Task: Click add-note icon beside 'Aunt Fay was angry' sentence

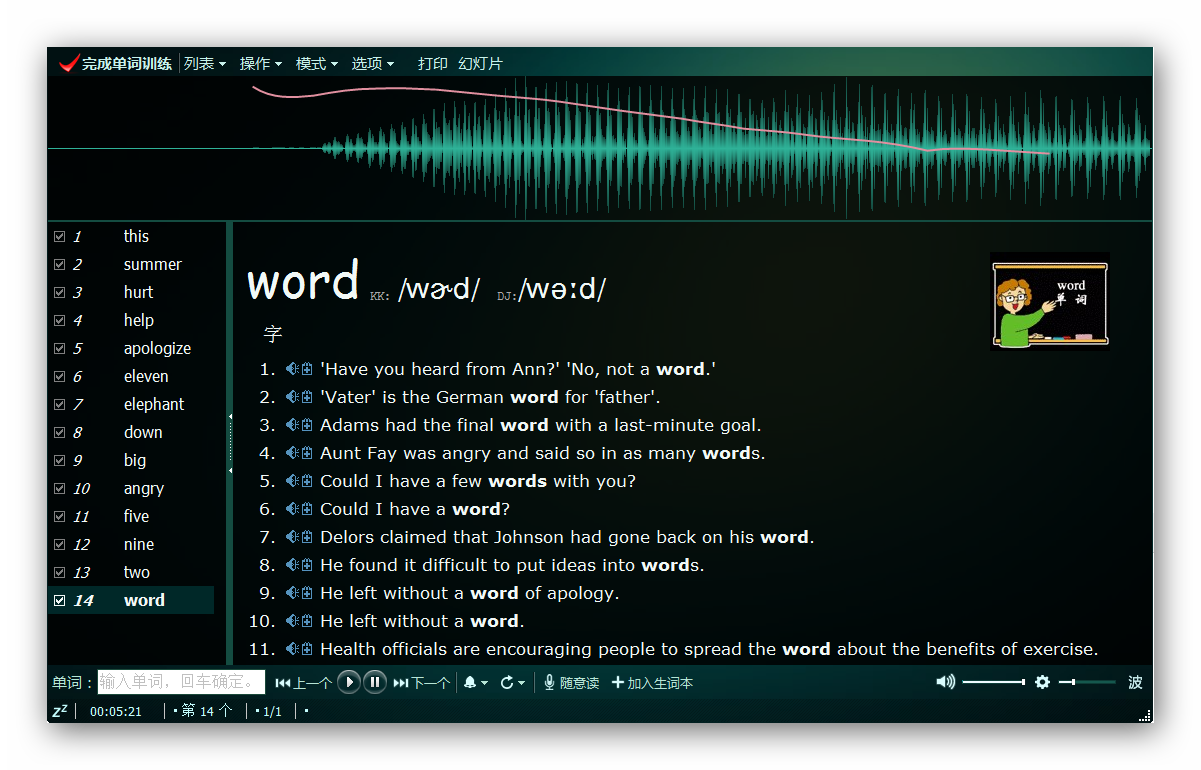Action: click(306, 453)
